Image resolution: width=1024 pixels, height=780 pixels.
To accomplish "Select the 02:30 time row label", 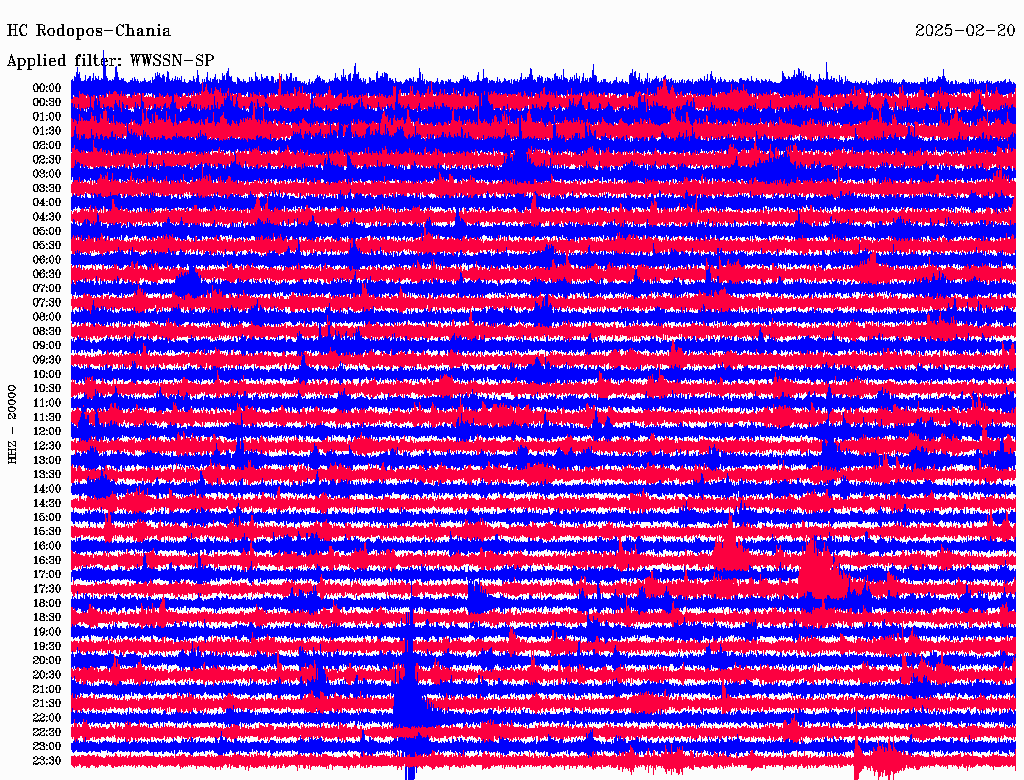I will pos(47,160).
